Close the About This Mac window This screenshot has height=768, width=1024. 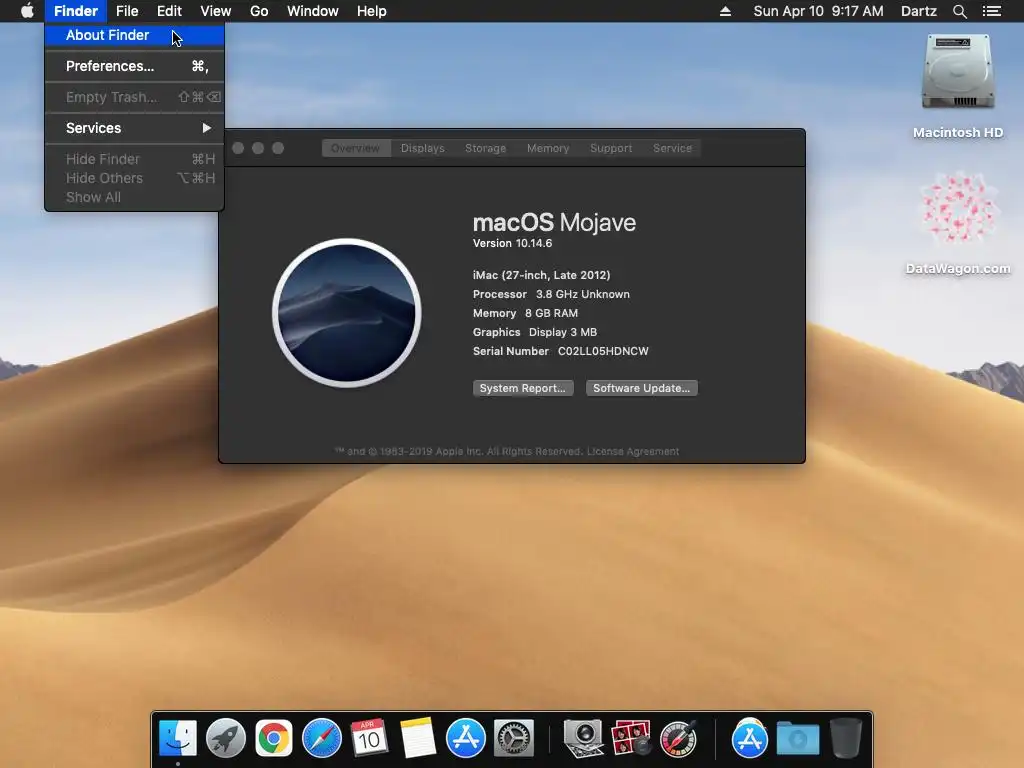tap(238, 148)
